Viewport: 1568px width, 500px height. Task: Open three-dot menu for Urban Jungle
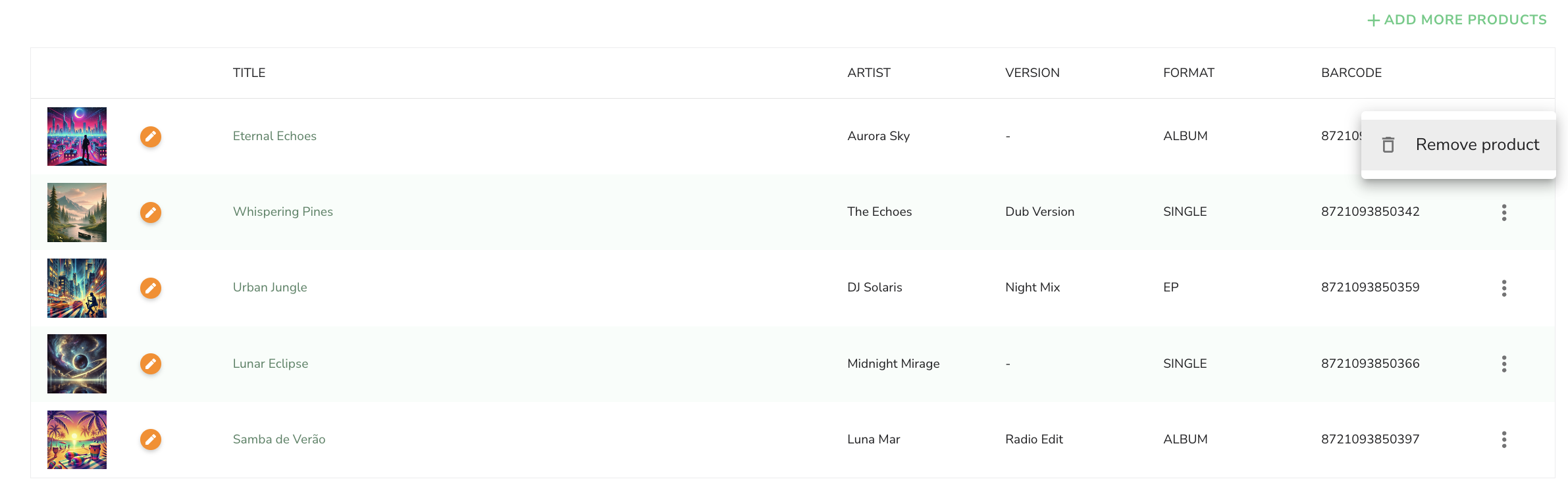1504,288
